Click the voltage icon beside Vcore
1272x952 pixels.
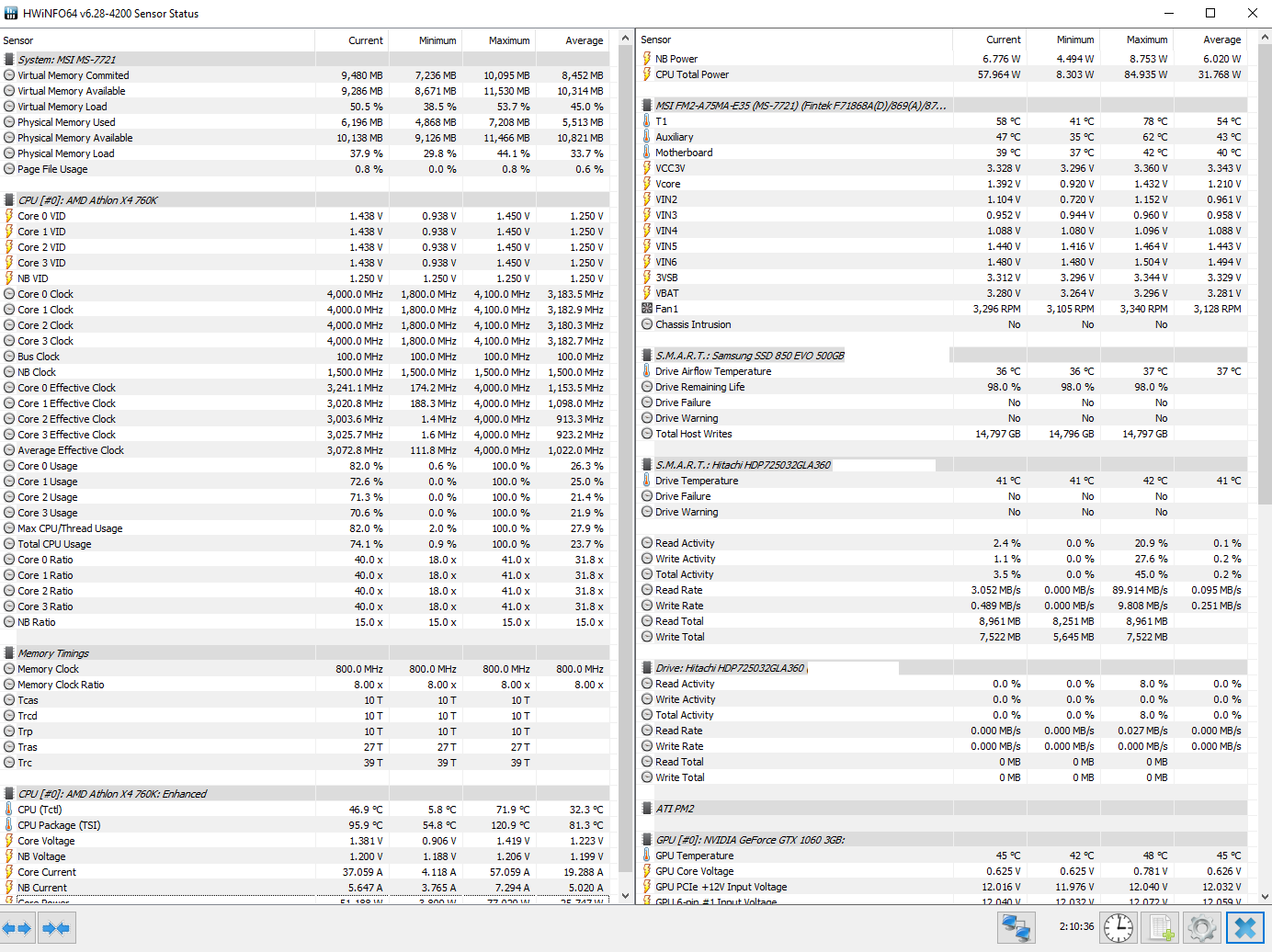point(647,184)
